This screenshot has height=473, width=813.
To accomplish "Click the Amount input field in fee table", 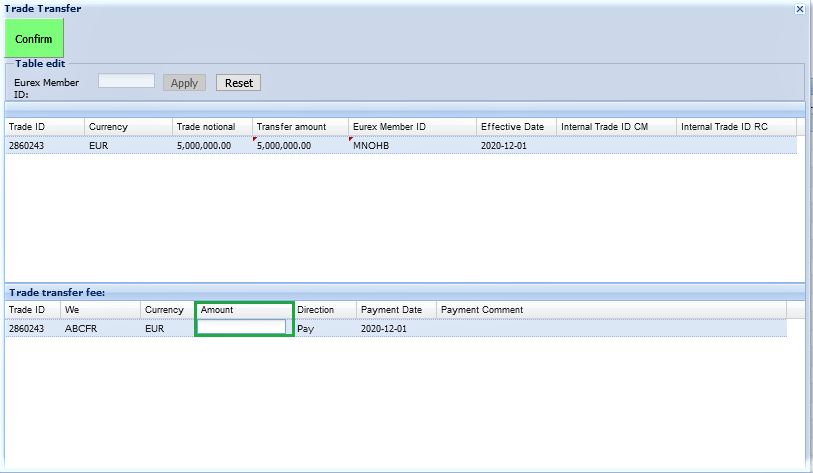I will point(243,327).
